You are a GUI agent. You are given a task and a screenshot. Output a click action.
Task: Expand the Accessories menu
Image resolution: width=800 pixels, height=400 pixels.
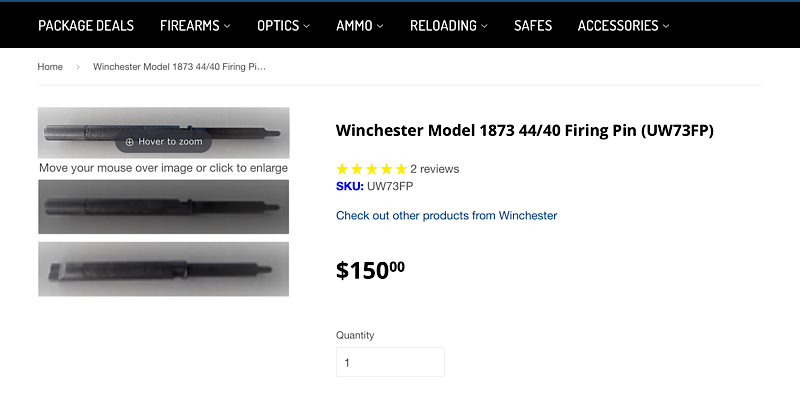point(623,25)
